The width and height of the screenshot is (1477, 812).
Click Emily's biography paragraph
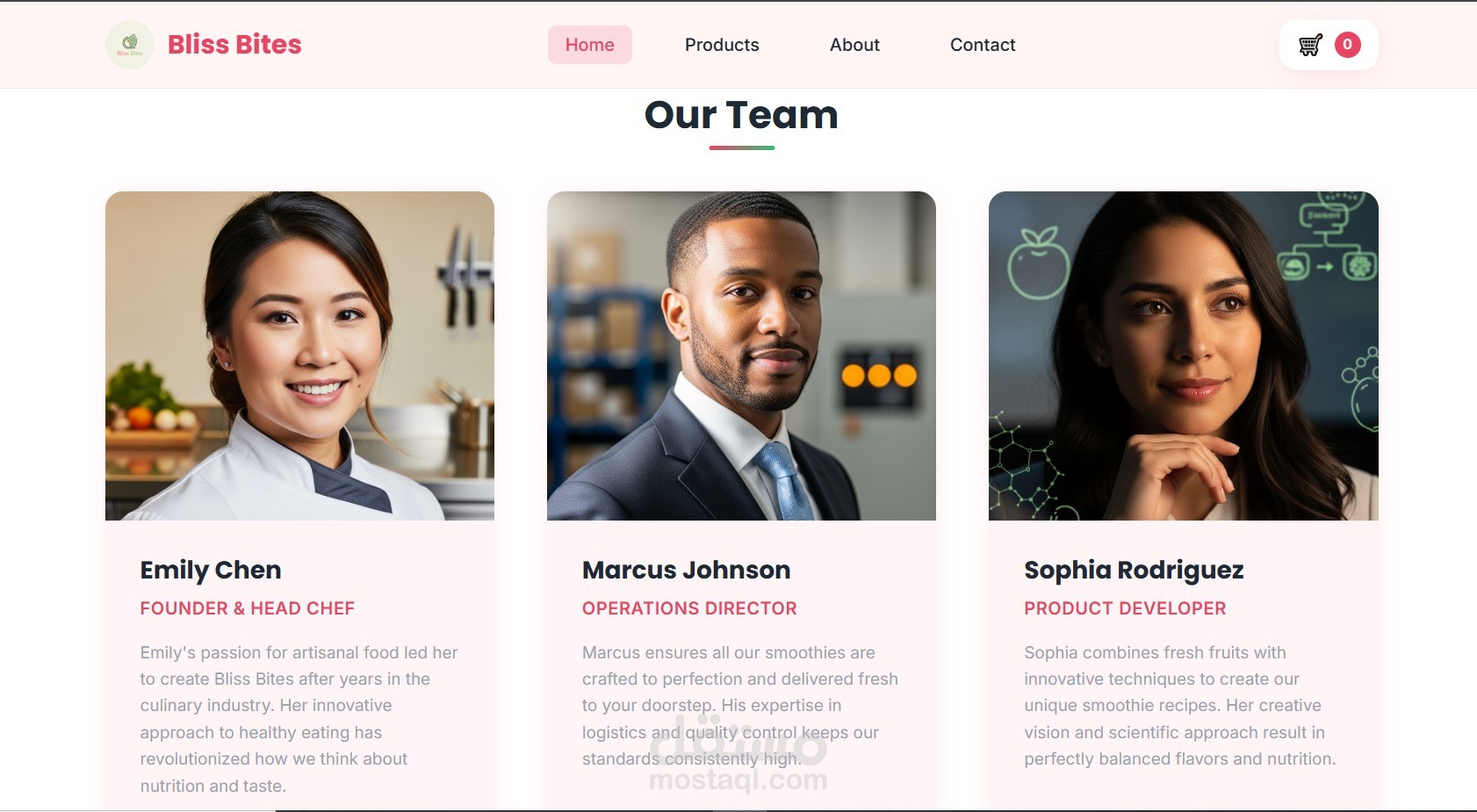coord(299,719)
